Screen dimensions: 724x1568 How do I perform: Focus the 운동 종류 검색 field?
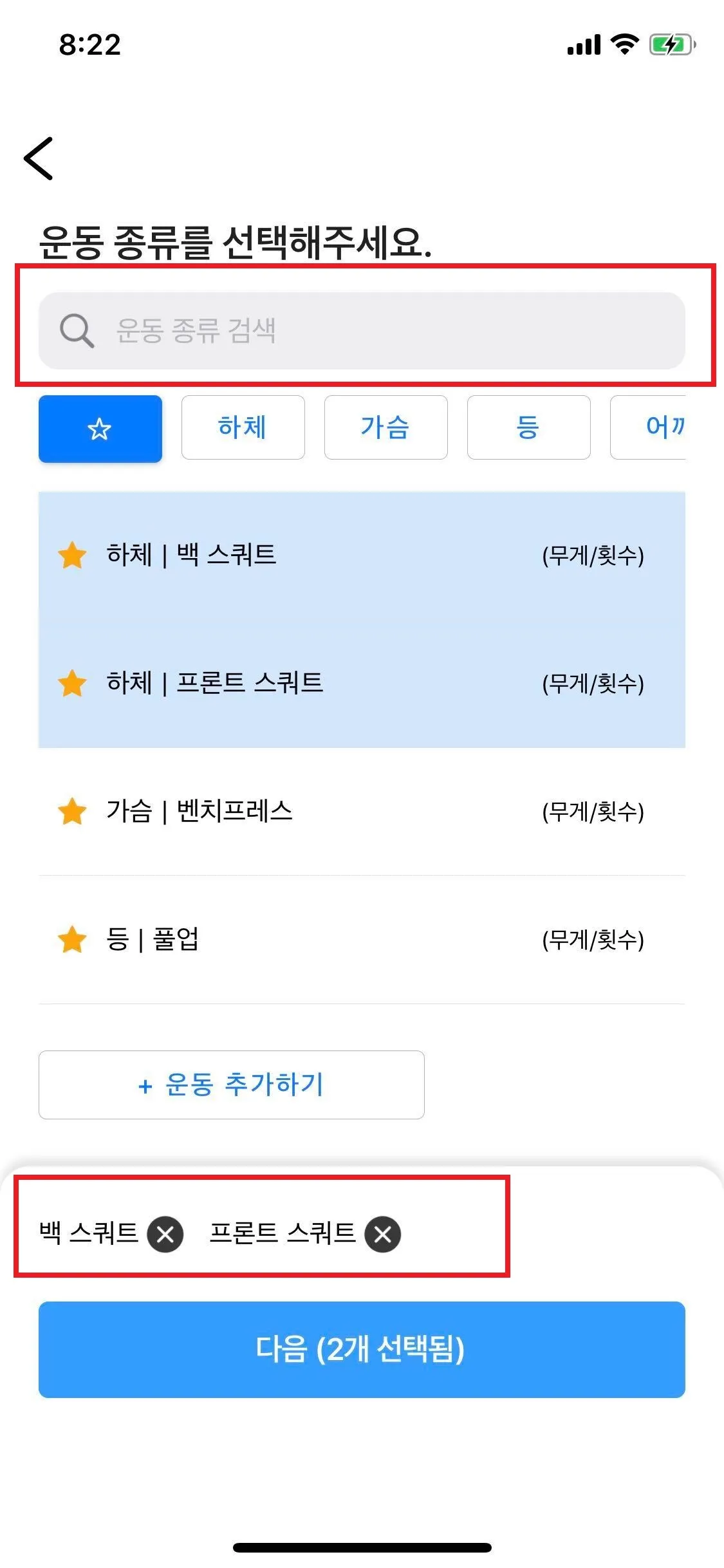click(386, 331)
